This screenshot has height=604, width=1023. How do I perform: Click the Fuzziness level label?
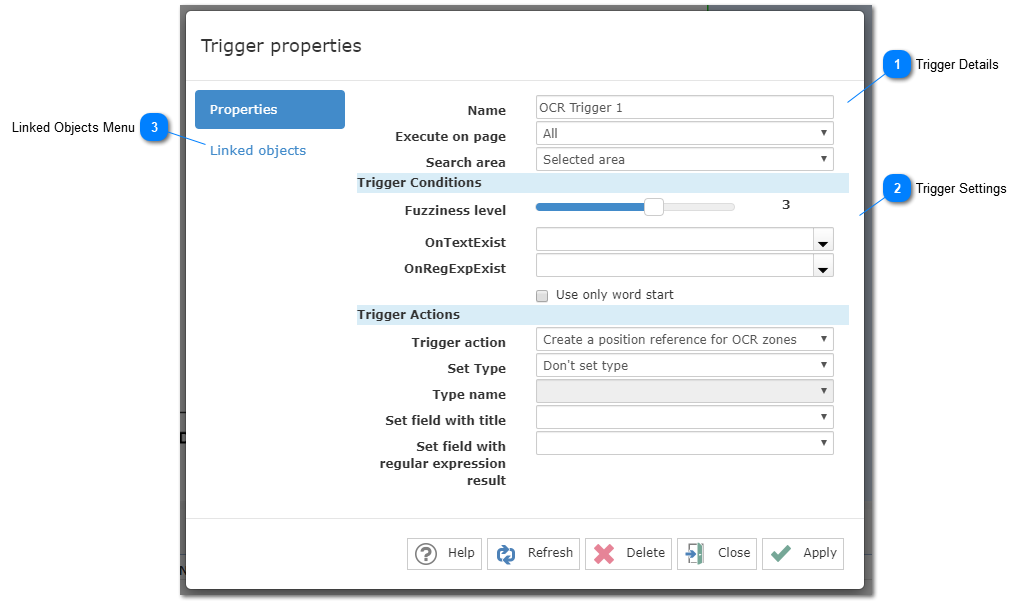(x=455, y=211)
